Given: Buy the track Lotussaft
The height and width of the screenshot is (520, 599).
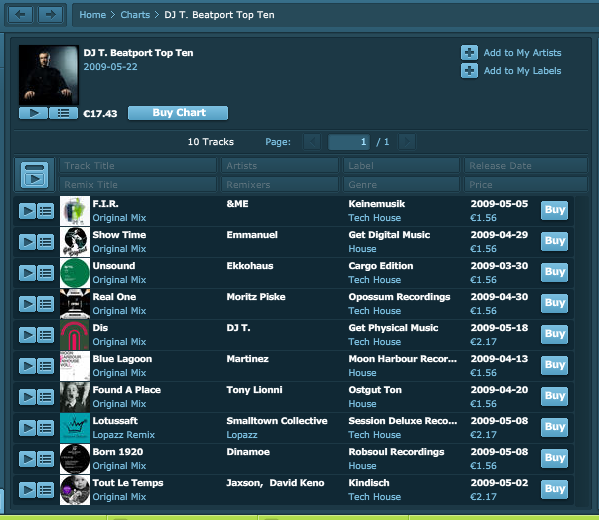Looking at the screenshot, I should pos(554,427).
